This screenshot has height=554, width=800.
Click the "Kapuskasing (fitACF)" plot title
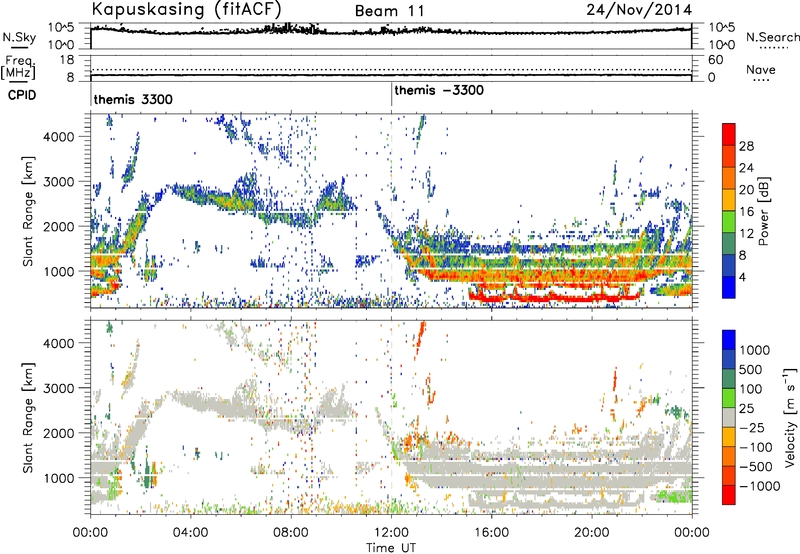[x=186, y=9]
